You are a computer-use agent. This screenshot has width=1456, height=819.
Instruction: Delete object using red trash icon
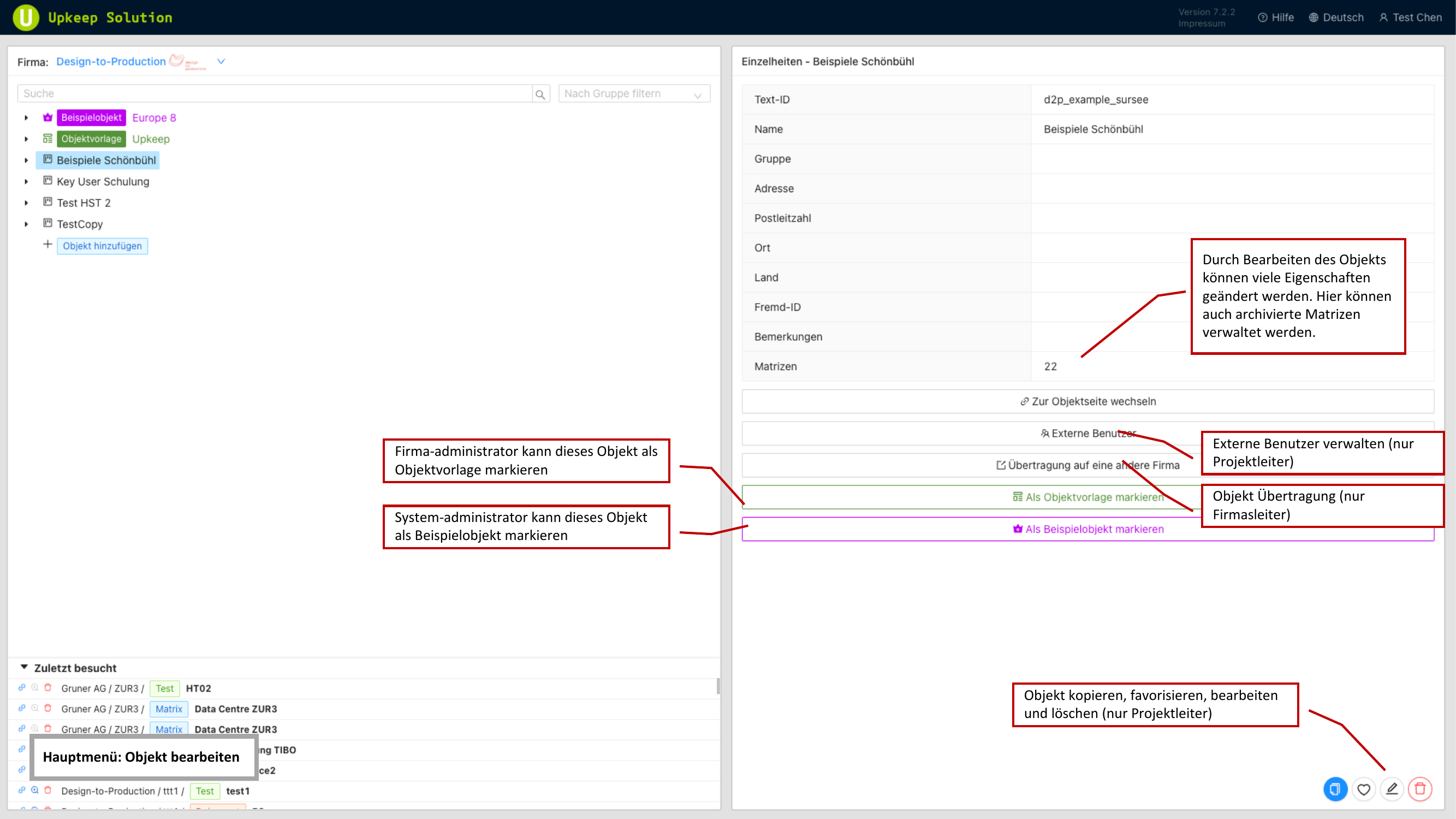[x=1420, y=789]
